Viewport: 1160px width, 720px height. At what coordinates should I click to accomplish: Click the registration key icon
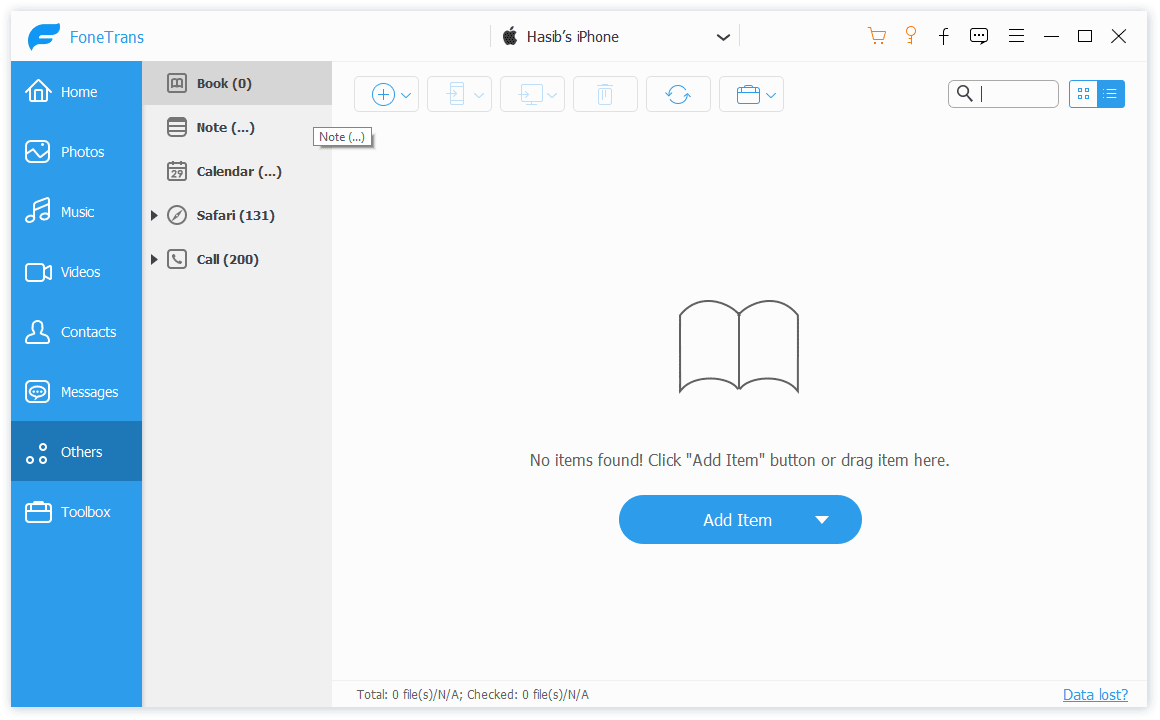[910, 35]
